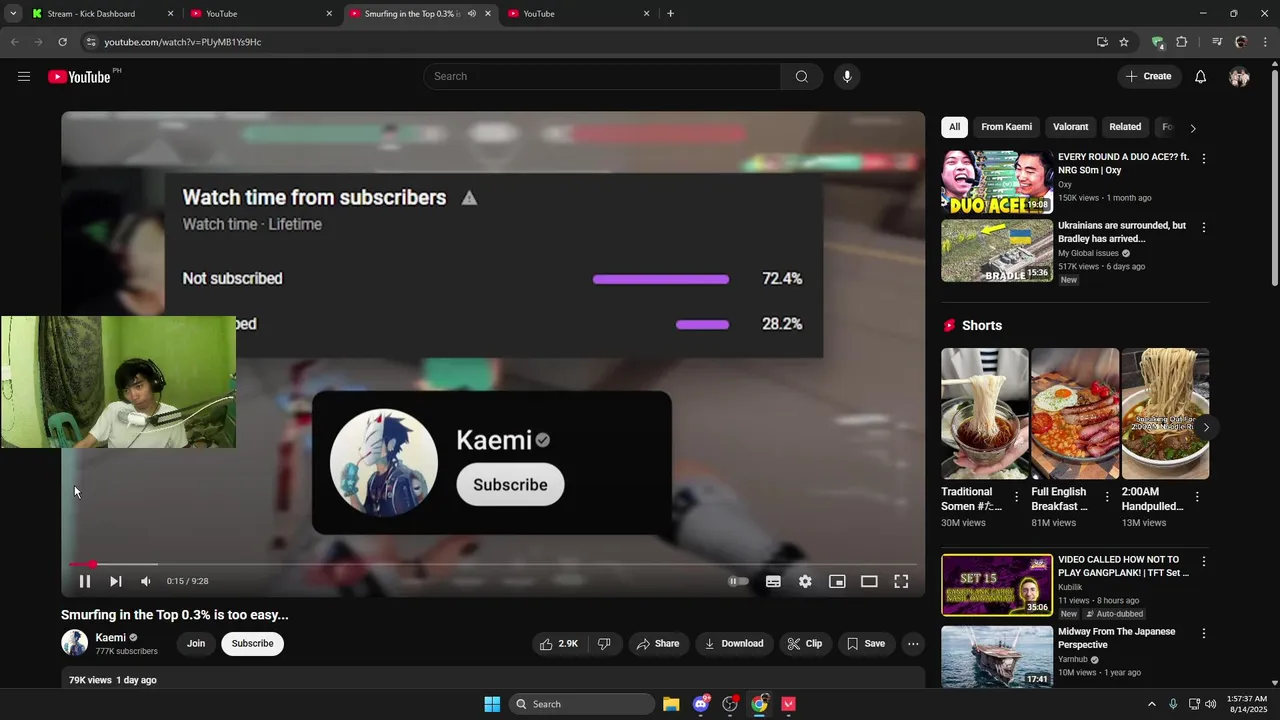Open File Explorer from taskbar

[671, 704]
